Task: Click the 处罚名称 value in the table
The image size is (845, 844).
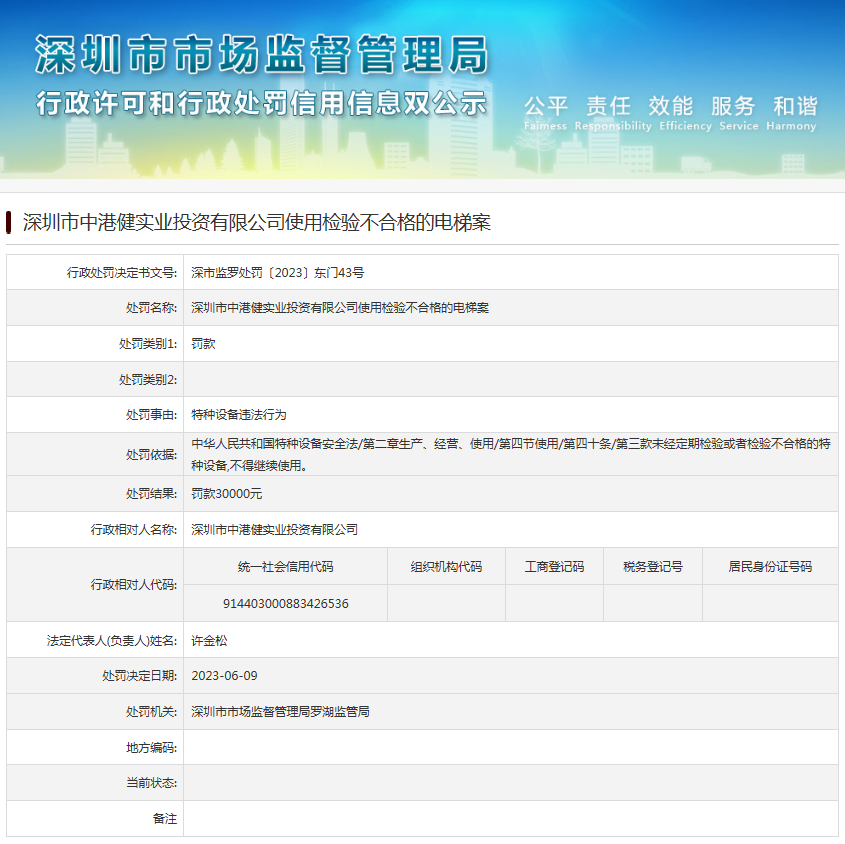Action: (x=340, y=308)
